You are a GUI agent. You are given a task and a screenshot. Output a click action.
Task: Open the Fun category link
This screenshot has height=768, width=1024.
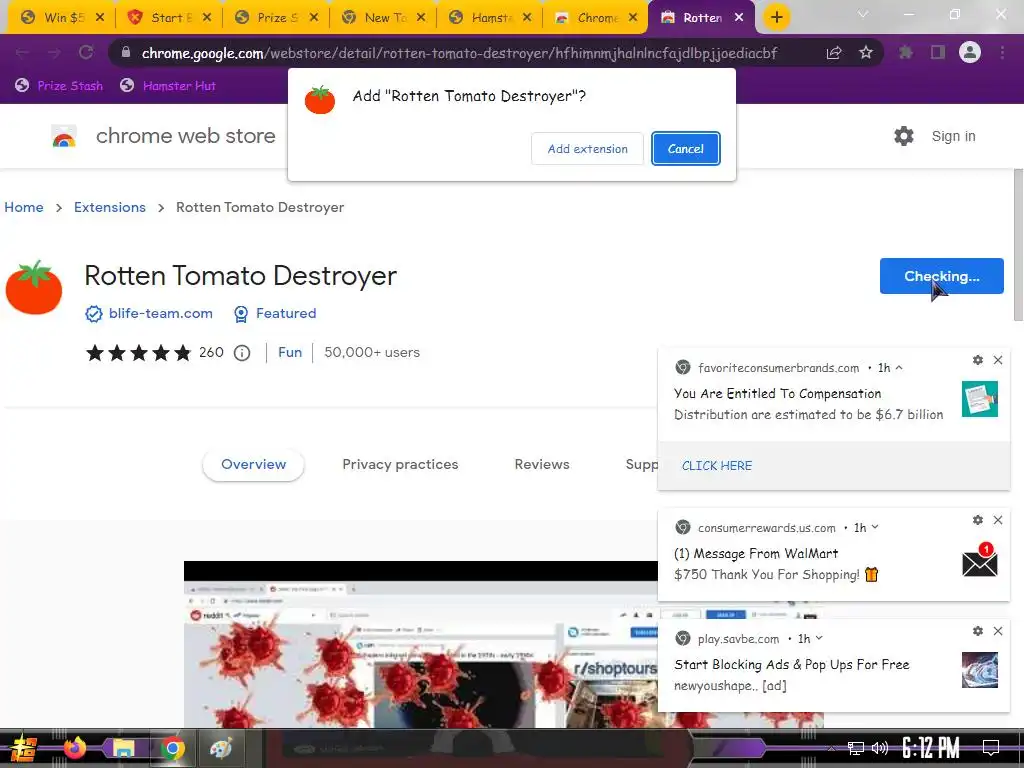tap(290, 353)
